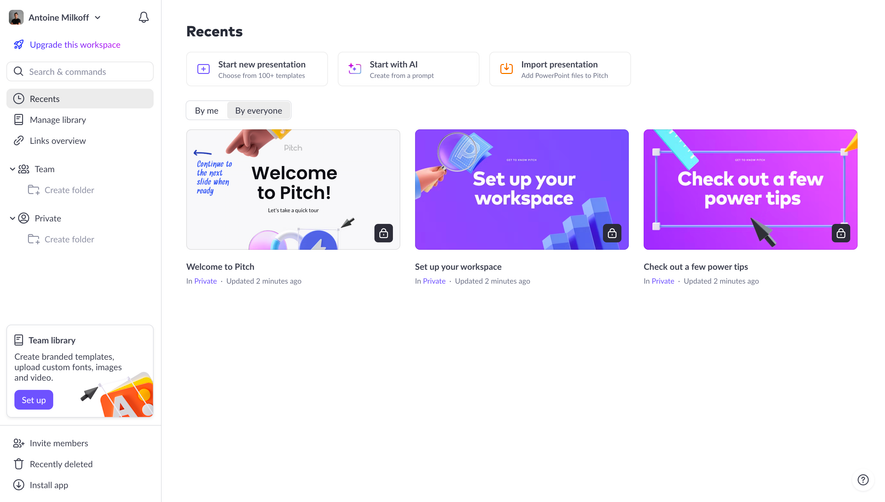Create folder under Private
The width and height of the screenshot is (885, 502).
69,239
